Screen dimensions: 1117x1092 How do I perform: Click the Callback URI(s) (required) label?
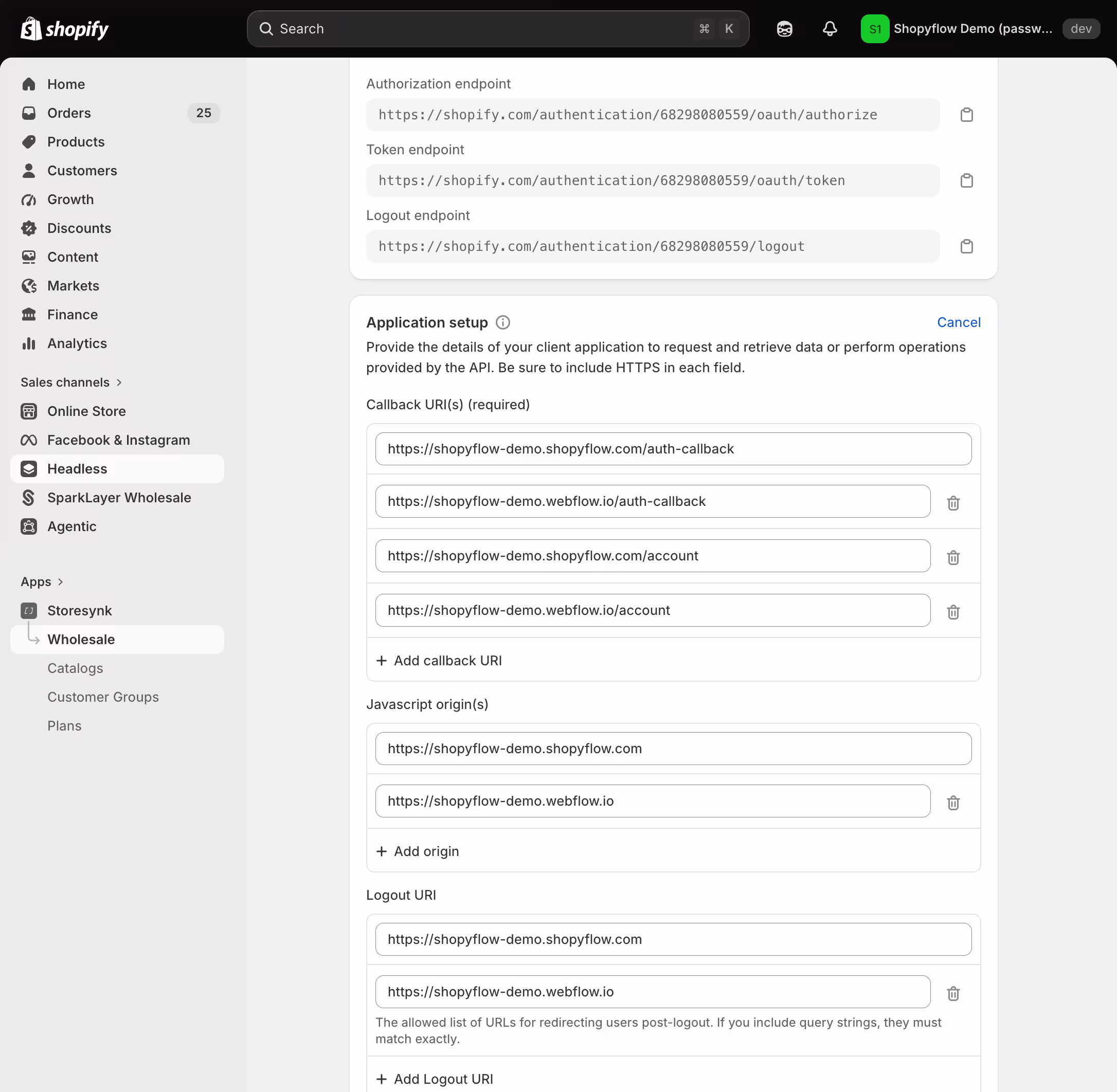point(448,405)
